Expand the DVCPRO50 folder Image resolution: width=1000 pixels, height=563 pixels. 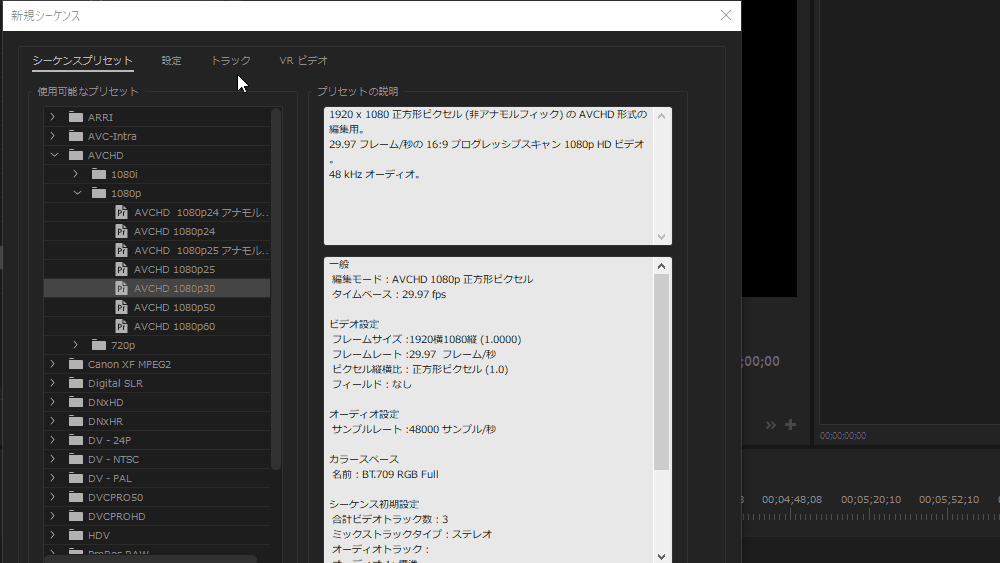point(53,497)
